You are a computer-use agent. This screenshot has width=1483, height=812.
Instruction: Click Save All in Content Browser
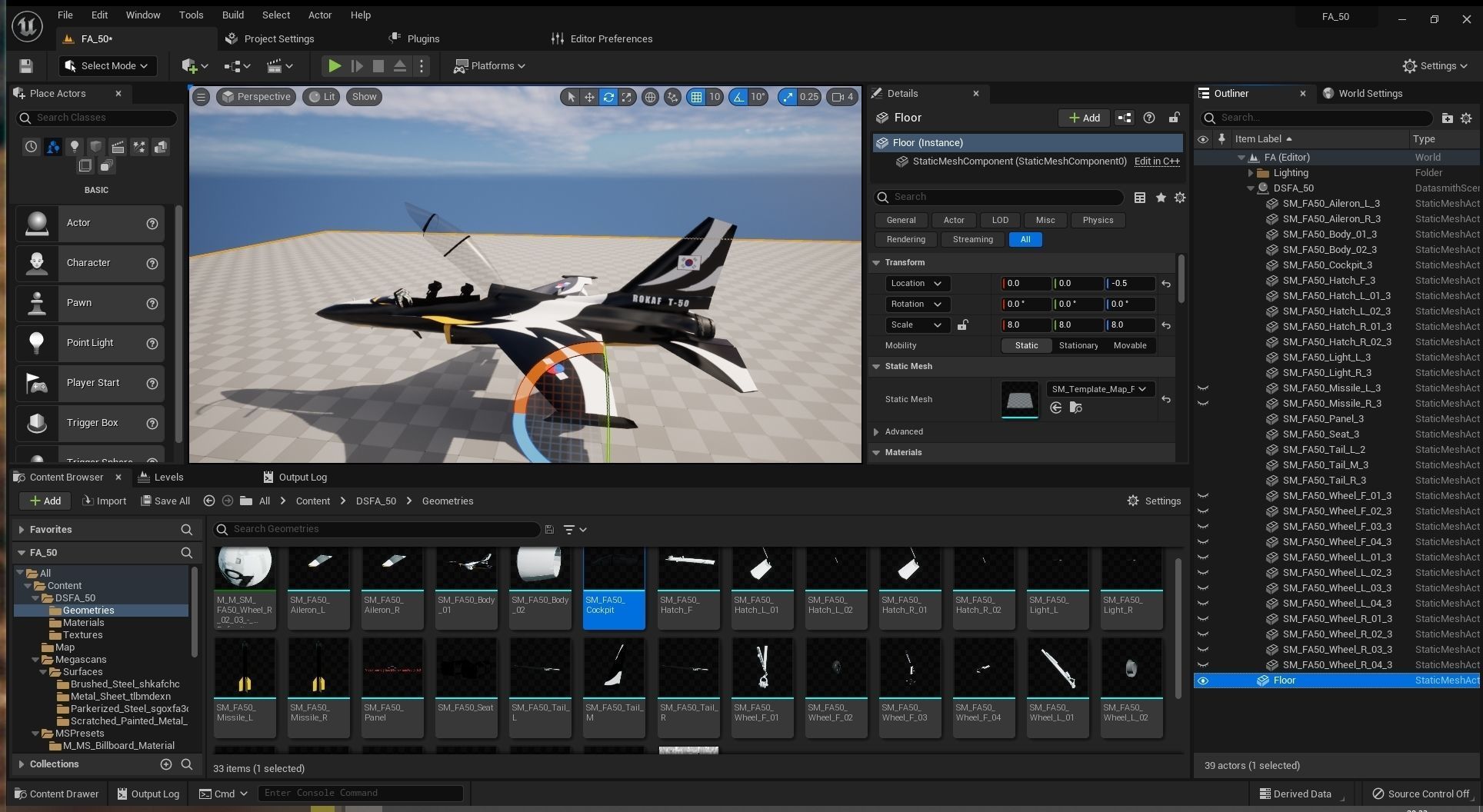click(x=165, y=501)
